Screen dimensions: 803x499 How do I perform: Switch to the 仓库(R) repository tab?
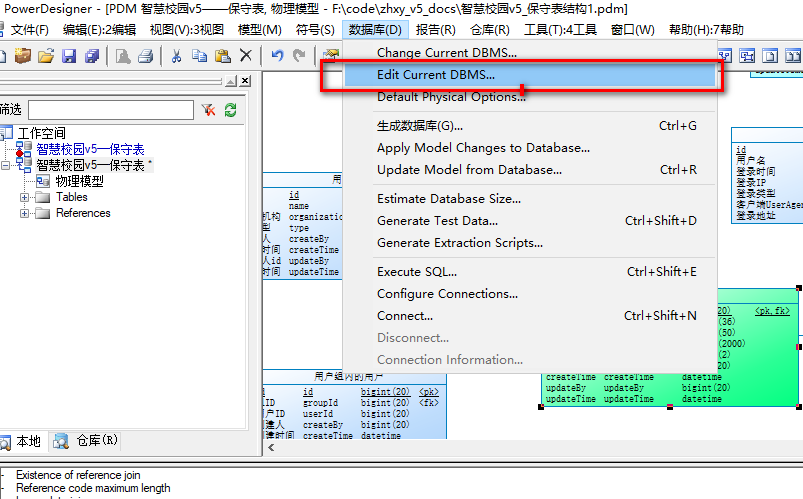coord(86,441)
